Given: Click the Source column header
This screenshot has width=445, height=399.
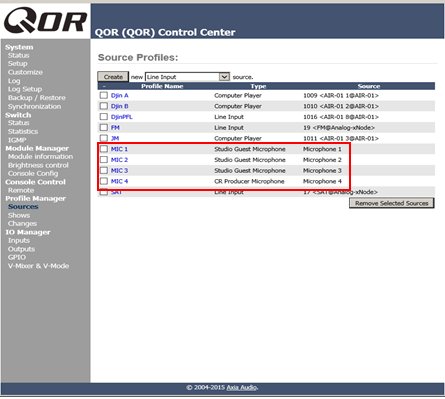Looking at the screenshot, I should (x=369, y=86).
